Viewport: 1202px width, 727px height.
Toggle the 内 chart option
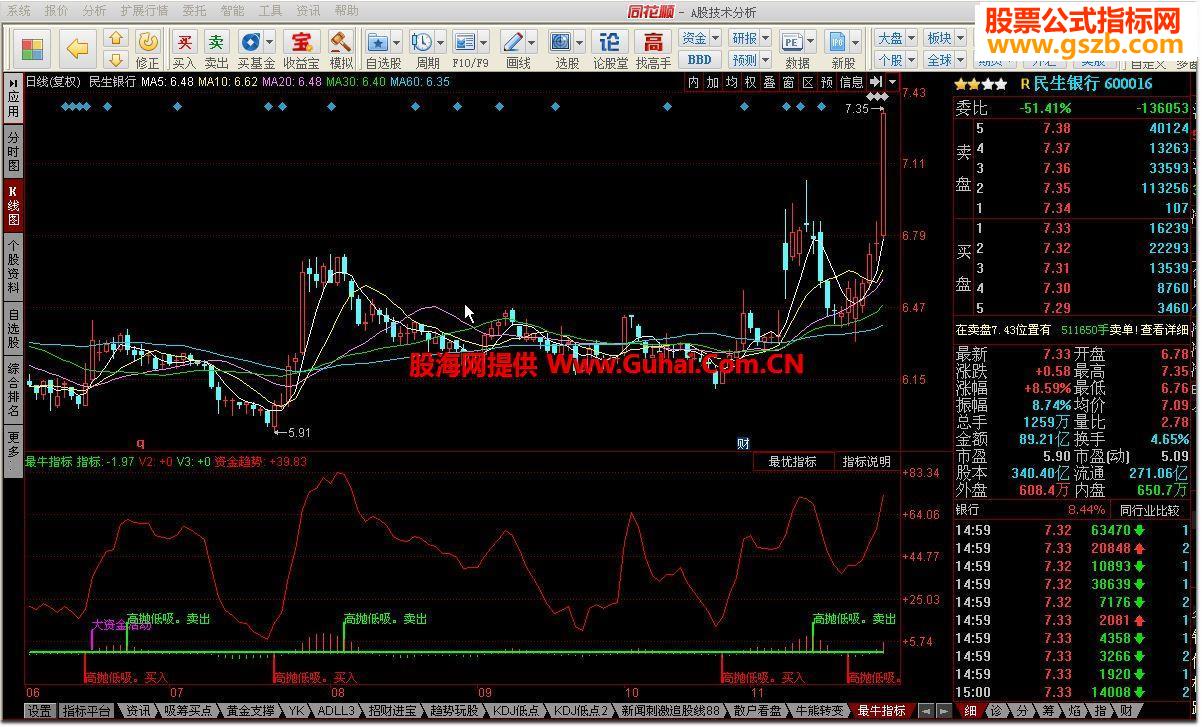[x=694, y=82]
